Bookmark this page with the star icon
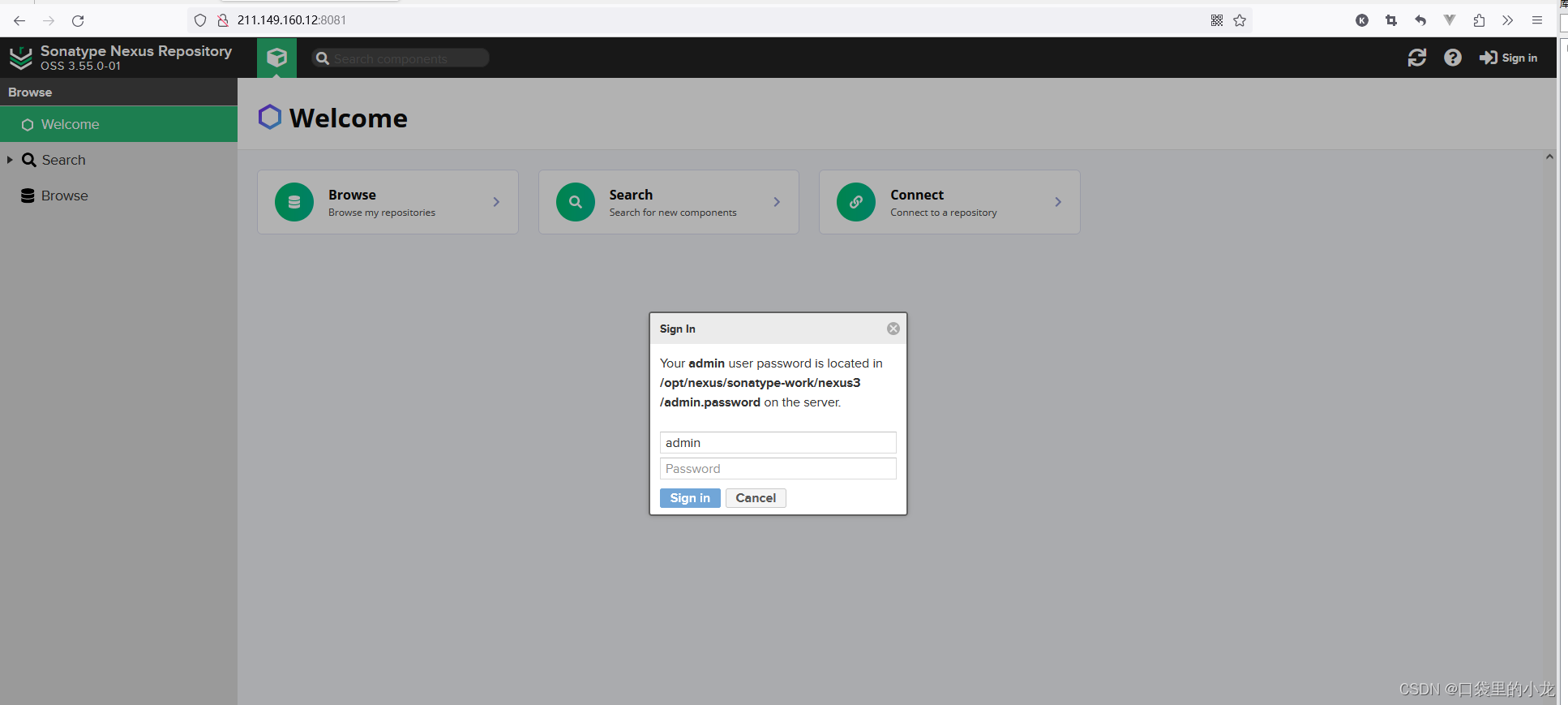The height and width of the screenshot is (705, 1568). (x=1240, y=20)
